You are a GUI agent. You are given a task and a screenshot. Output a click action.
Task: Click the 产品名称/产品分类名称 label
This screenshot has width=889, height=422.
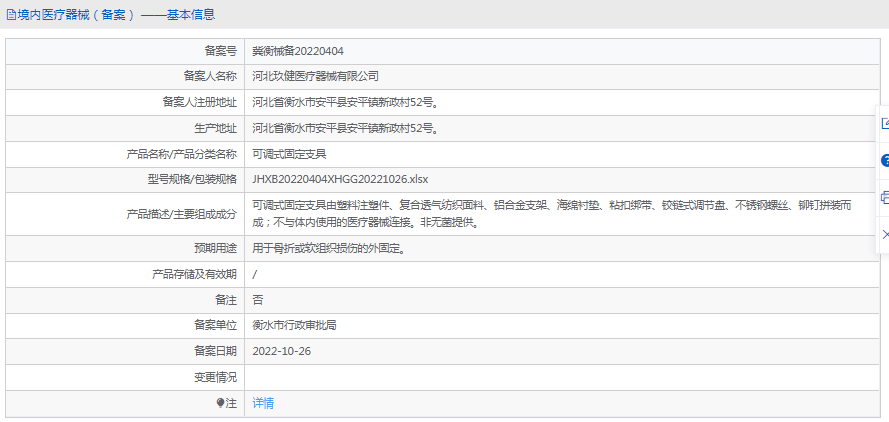(181, 154)
